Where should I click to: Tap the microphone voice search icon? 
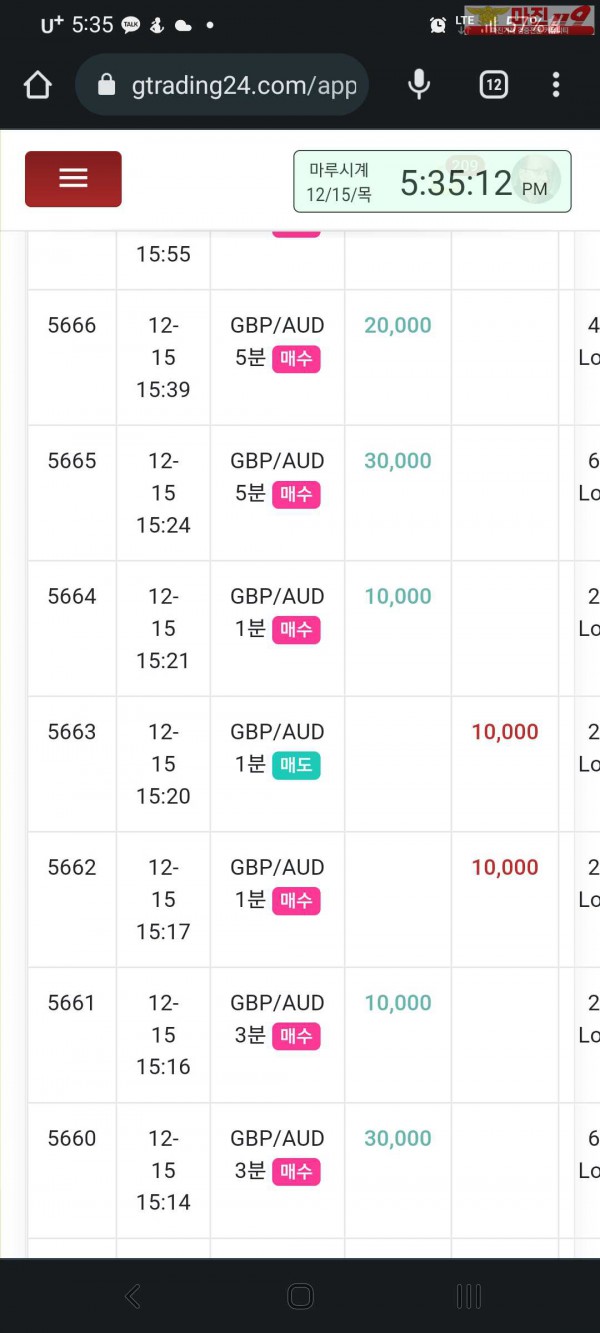click(x=419, y=85)
